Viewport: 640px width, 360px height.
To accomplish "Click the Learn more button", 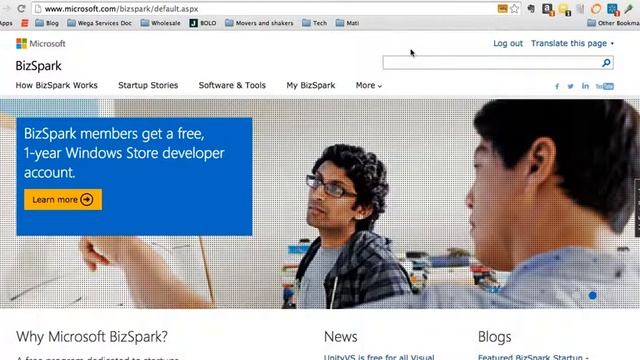I will (x=63, y=200).
